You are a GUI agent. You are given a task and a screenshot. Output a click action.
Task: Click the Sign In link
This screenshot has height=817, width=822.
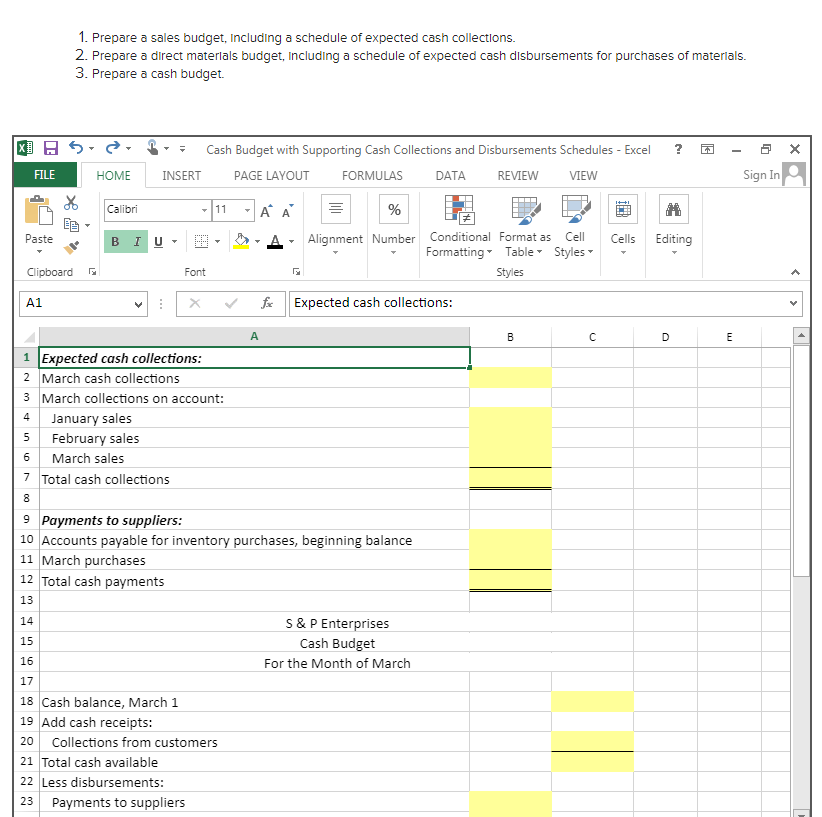[x=760, y=175]
